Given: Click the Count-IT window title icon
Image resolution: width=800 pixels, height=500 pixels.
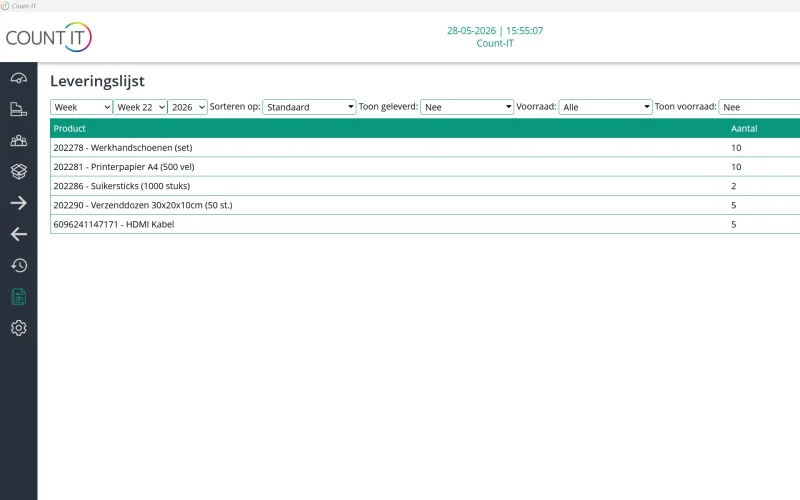Looking at the screenshot, I should tap(5, 6).
